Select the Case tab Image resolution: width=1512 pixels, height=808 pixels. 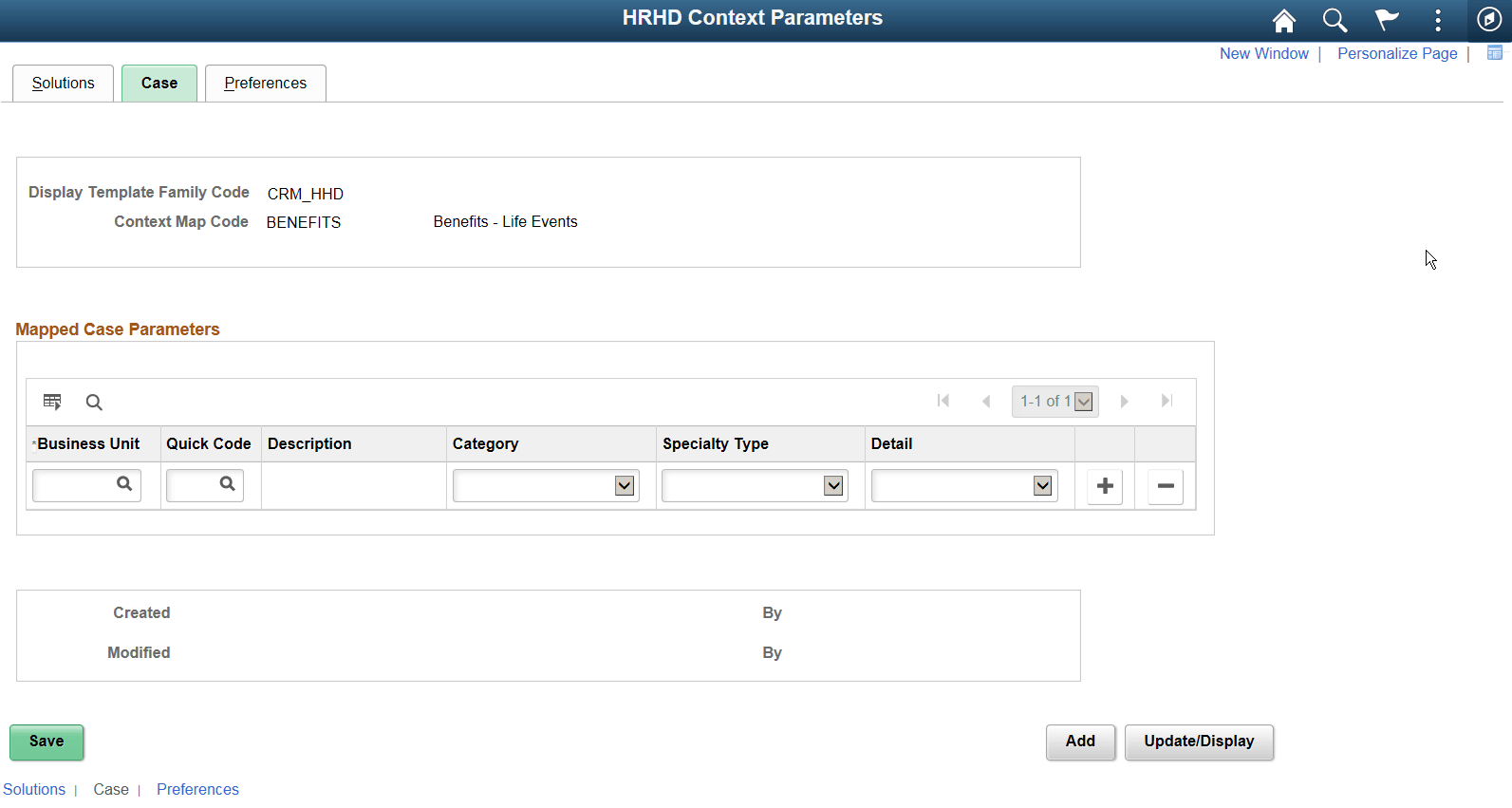pos(159,84)
